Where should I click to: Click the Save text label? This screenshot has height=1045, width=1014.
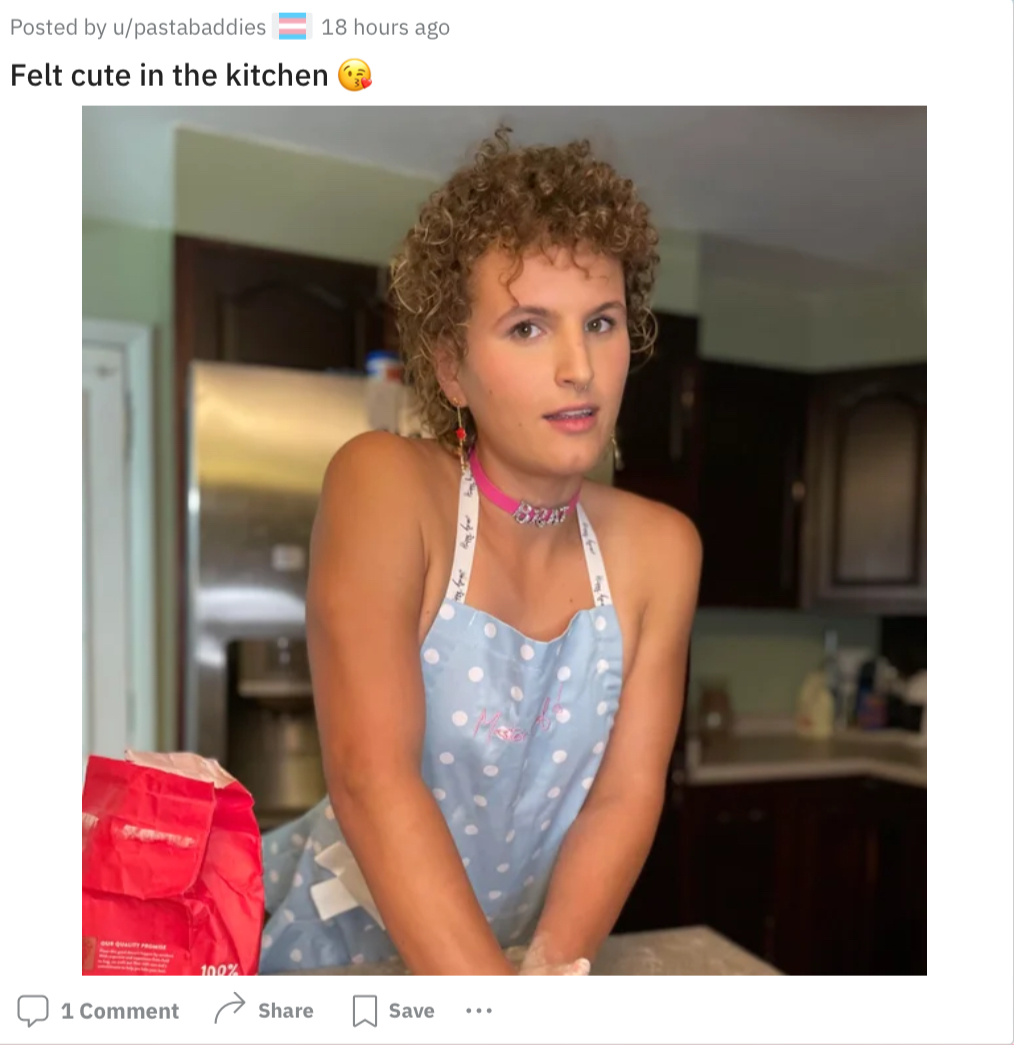point(411,1011)
